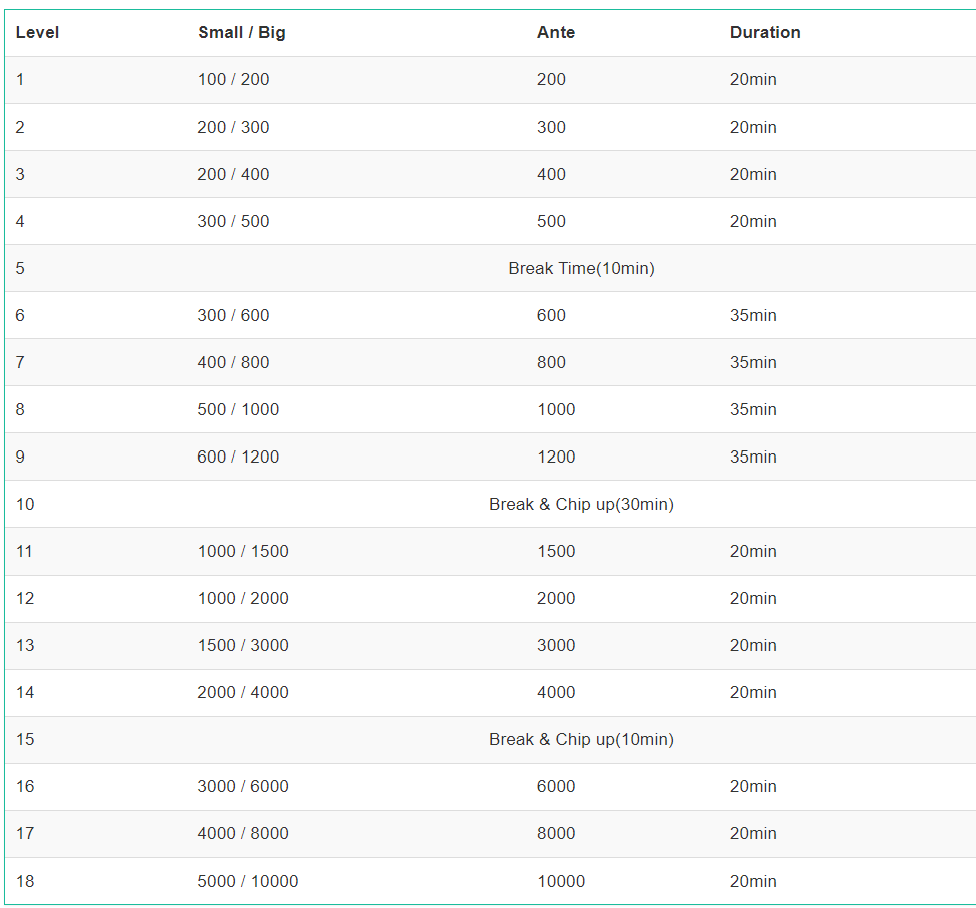Click the 1200 ante value

pos(556,457)
